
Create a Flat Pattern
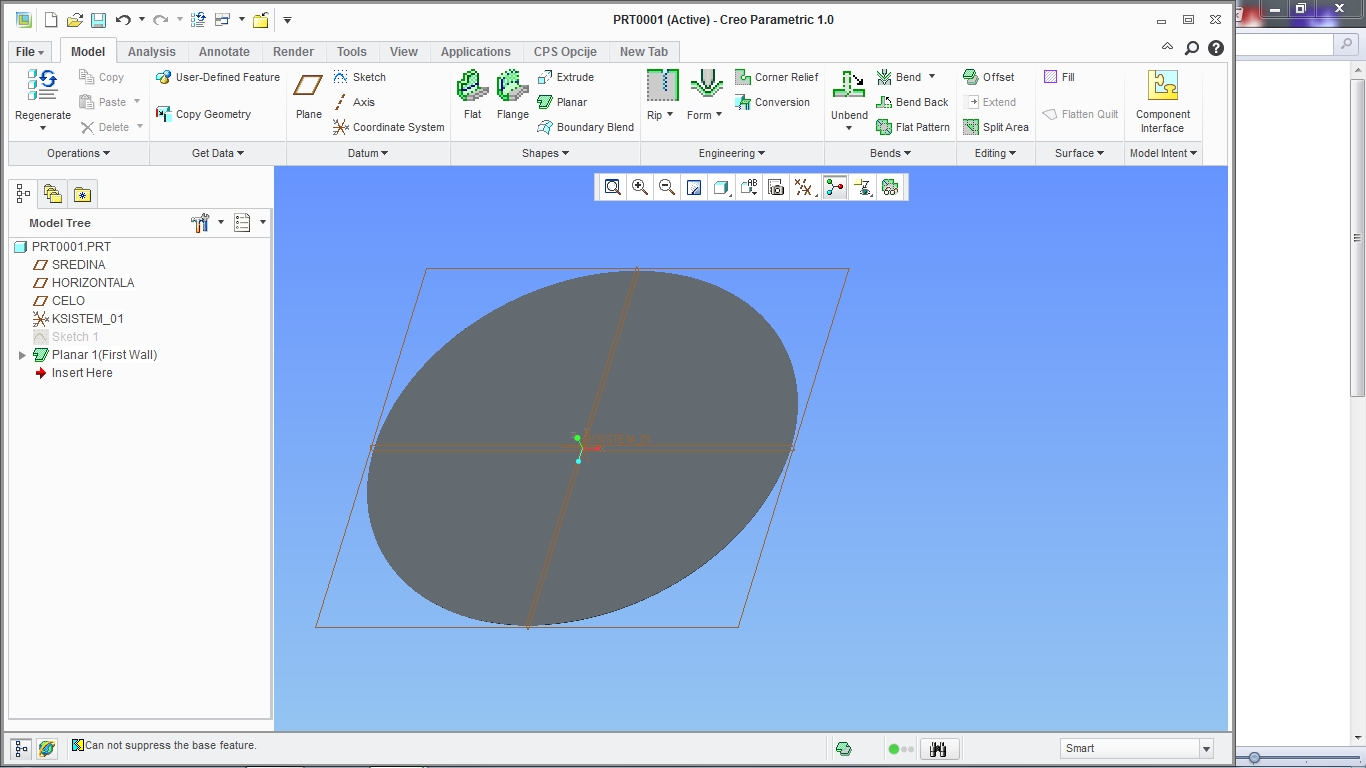(913, 127)
